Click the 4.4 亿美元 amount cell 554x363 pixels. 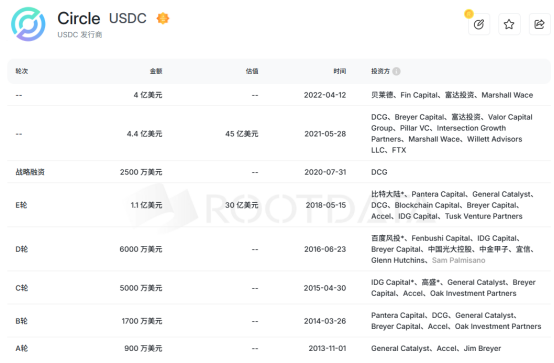[x=145, y=134]
